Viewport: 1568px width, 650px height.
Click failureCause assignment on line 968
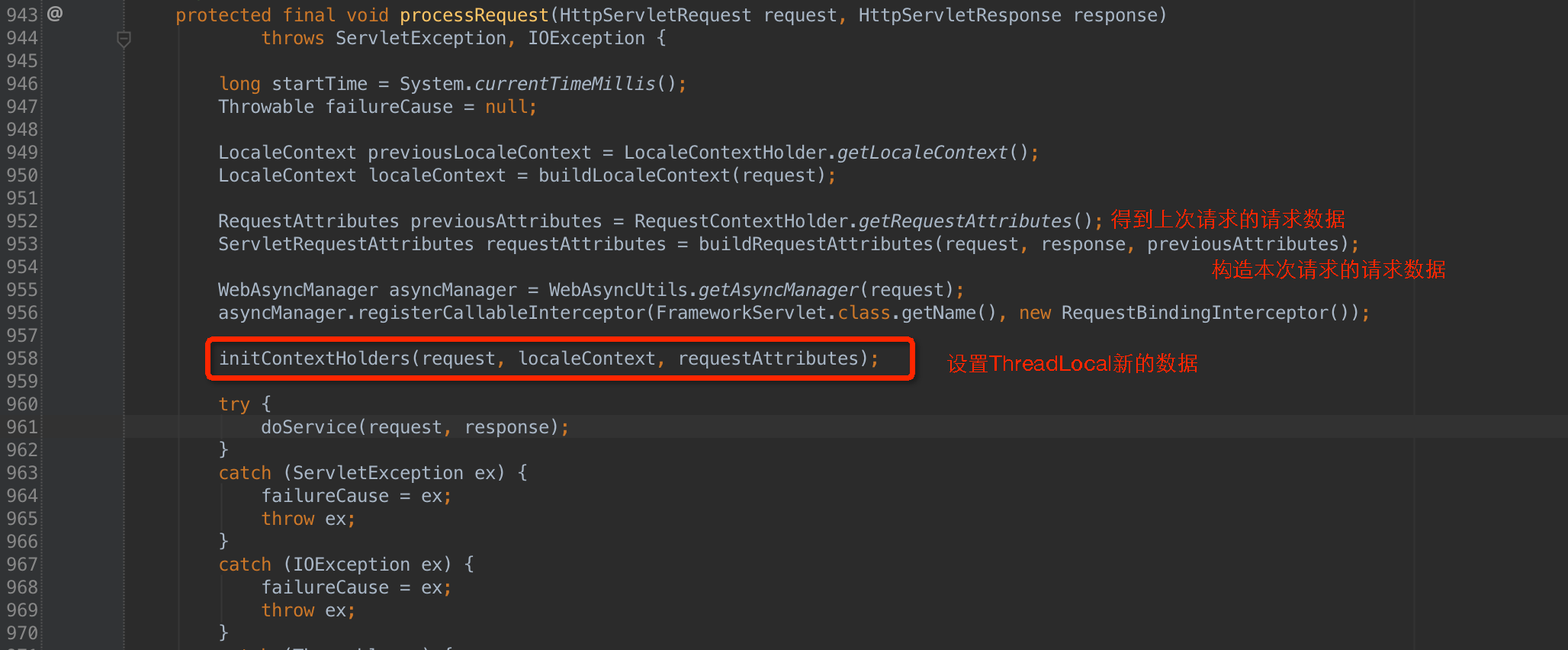(x=325, y=587)
